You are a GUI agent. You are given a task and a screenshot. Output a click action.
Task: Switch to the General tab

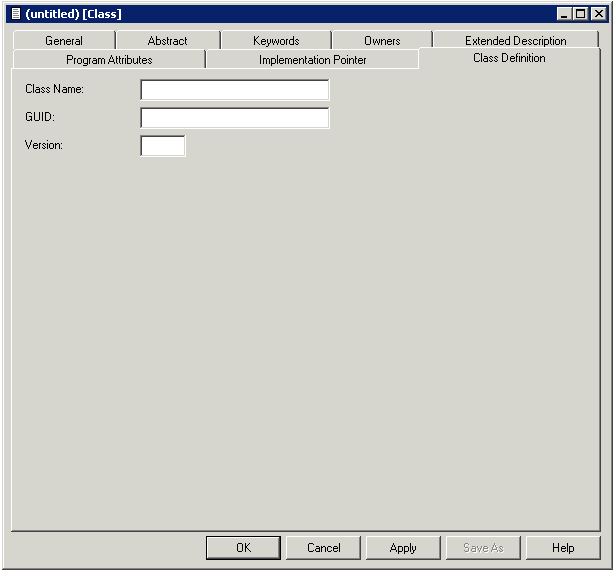[64, 41]
